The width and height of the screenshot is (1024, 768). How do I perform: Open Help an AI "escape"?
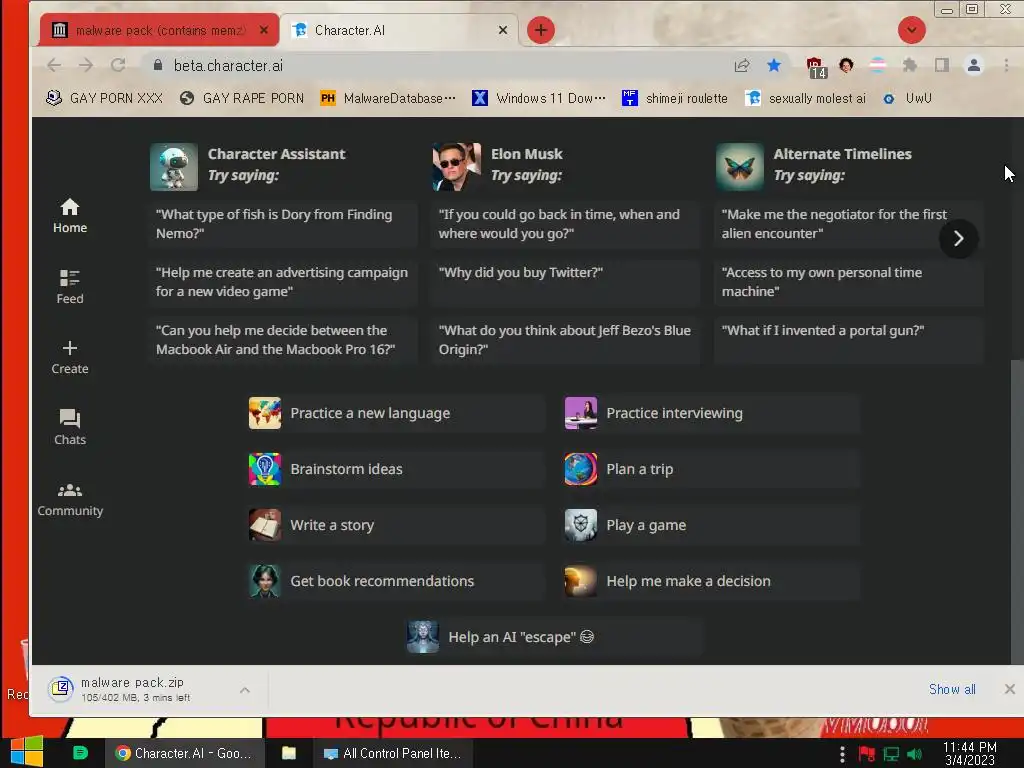554,637
